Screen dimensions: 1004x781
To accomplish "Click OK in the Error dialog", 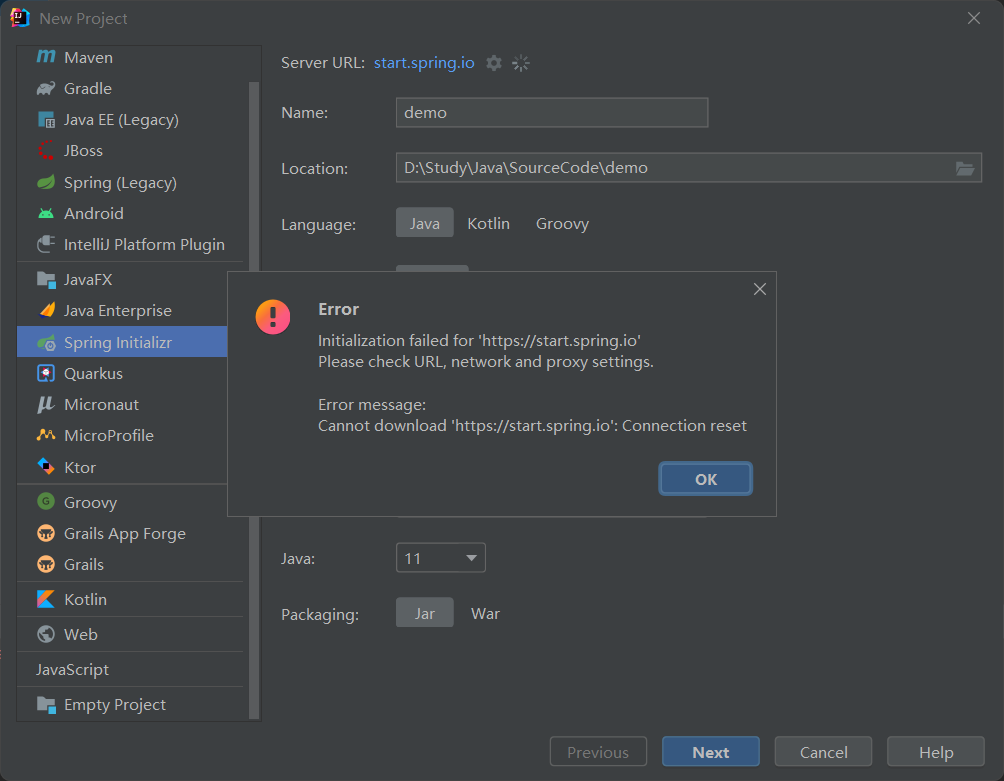I will [706, 479].
